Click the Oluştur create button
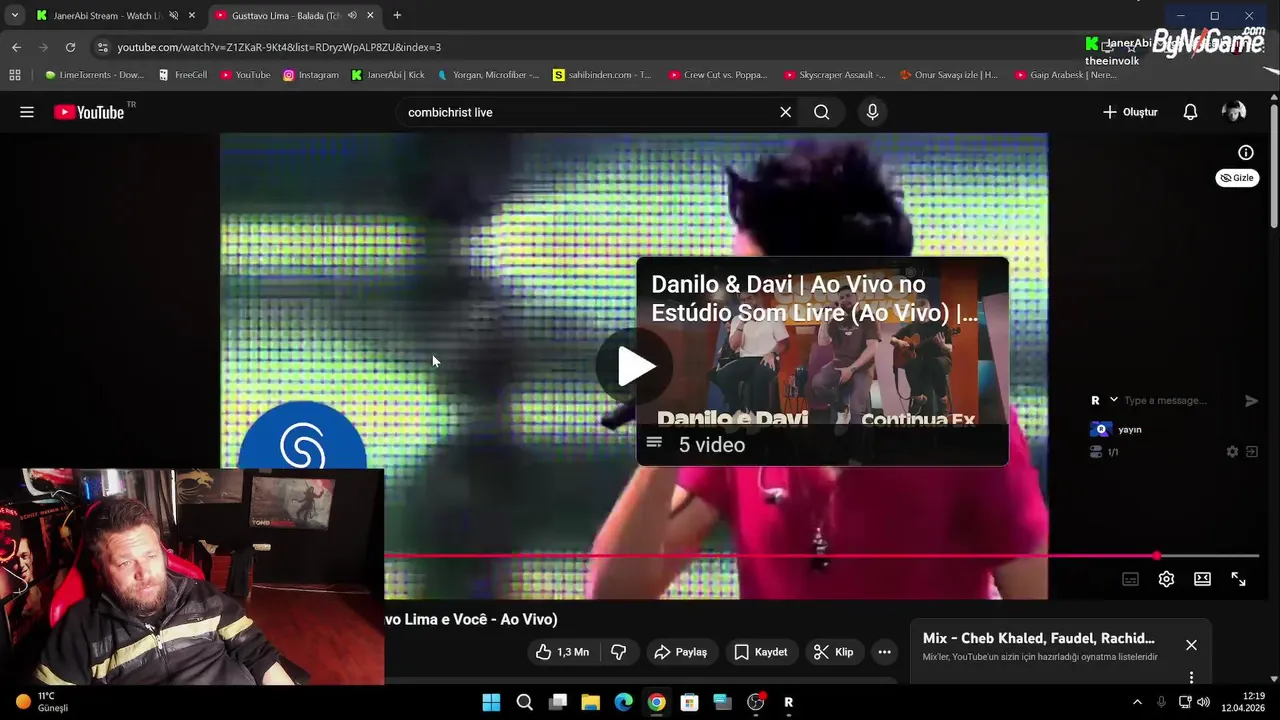 [1130, 112]
